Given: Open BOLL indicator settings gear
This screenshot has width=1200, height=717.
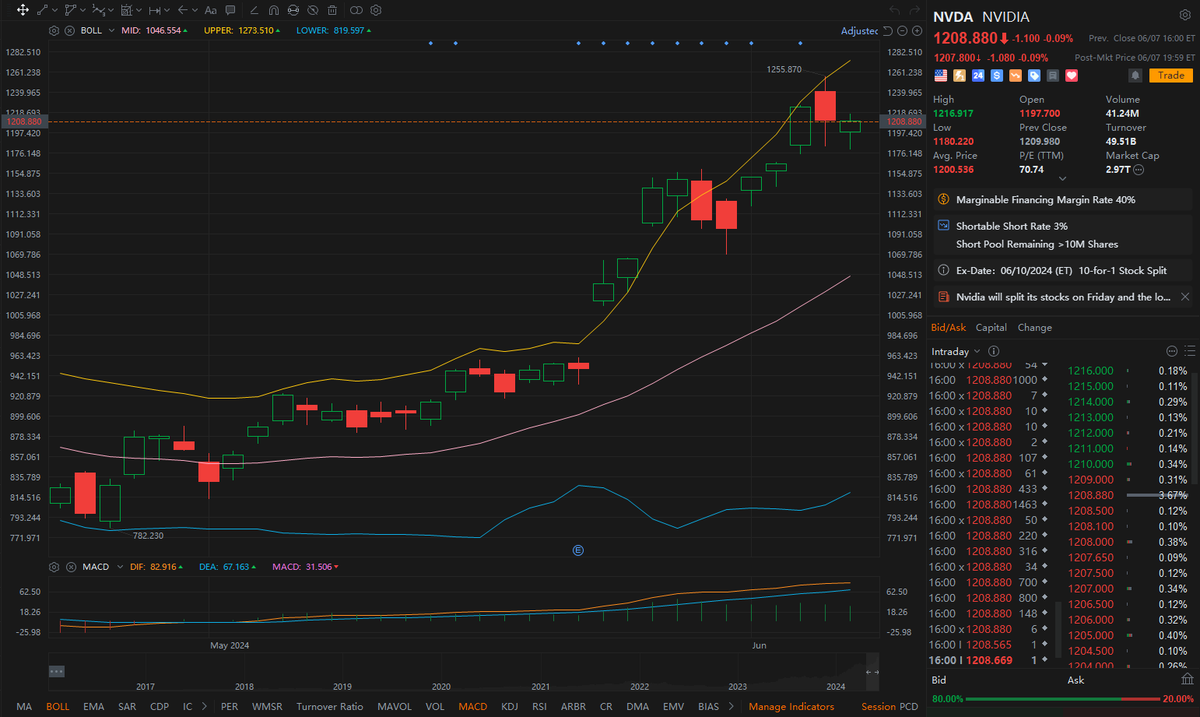Looking at the screenshot, I should (x=54, y=31).
